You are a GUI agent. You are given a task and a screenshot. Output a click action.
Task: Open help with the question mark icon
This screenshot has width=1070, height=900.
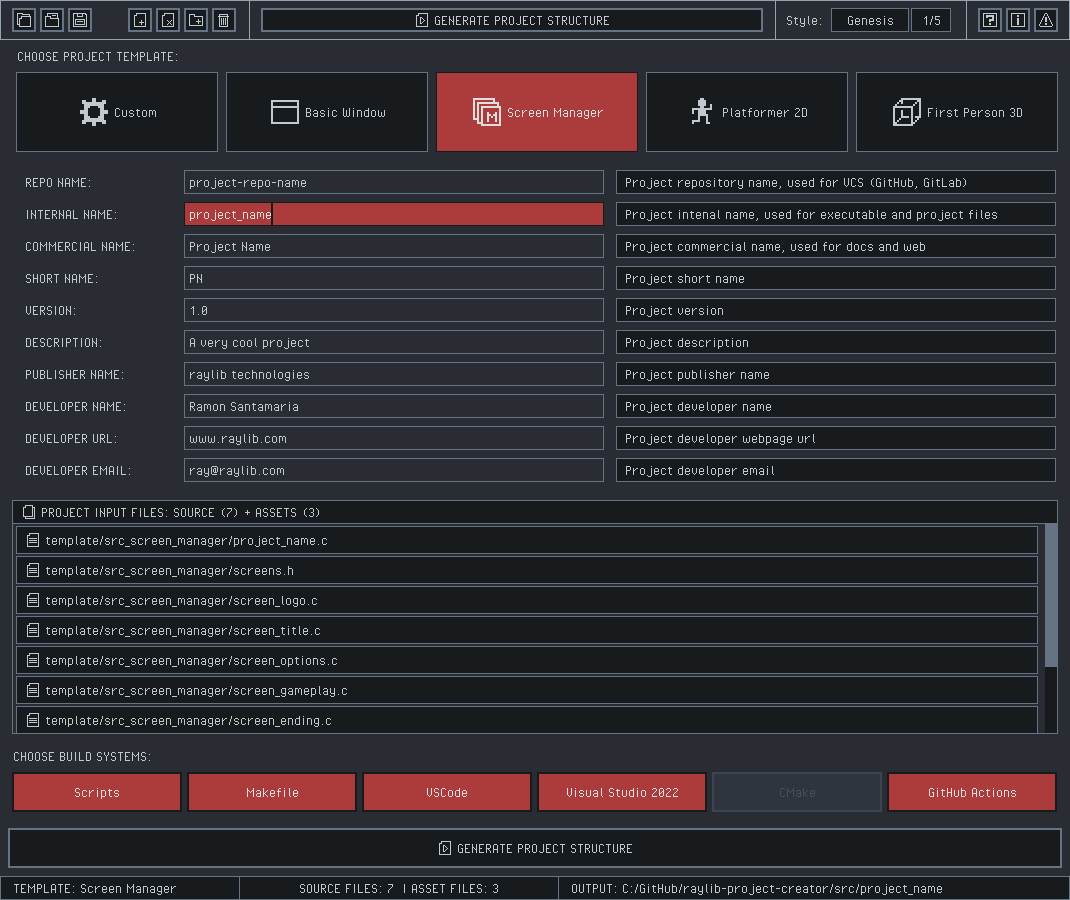[990, 20]
